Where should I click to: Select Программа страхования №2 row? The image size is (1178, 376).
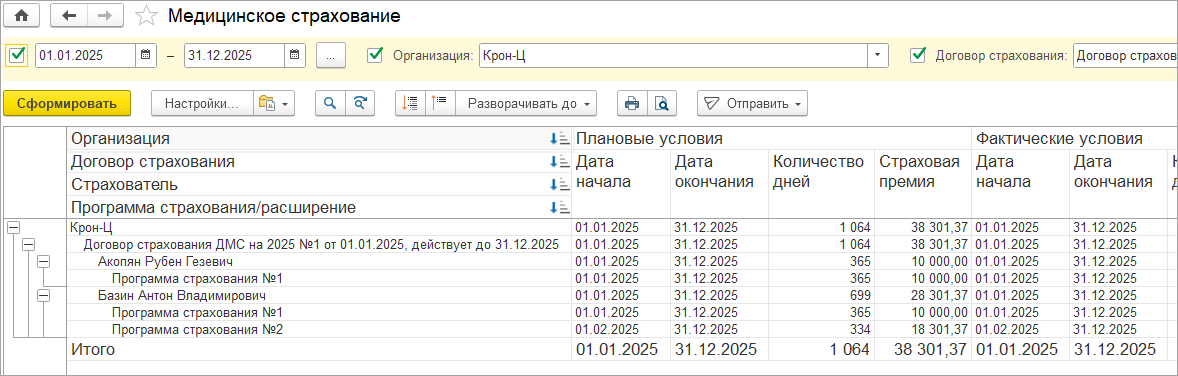(319, 329)
